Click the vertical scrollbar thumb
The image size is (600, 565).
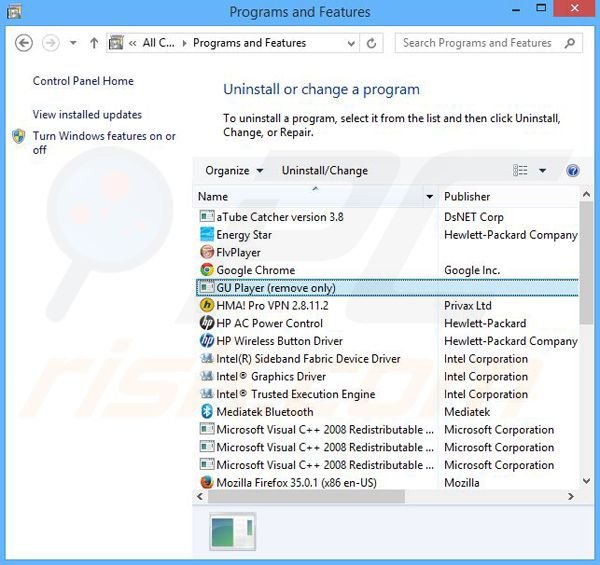tap(586, 263)
